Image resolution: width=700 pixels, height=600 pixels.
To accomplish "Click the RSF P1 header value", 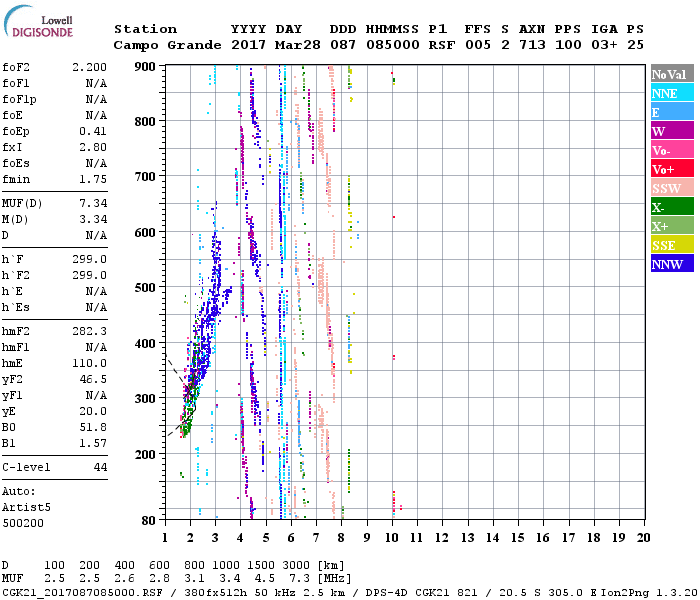I will coord(442,45).
